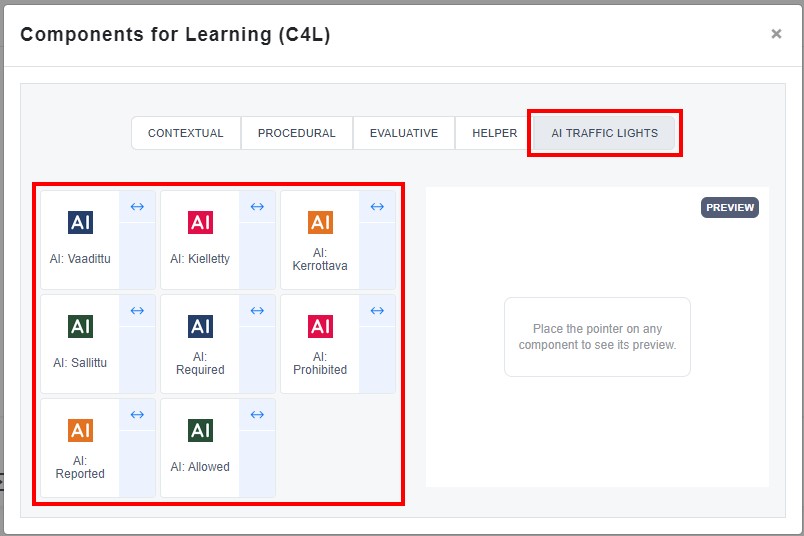
Task: Switch to the Contextual tab
Action: (186, 133)
